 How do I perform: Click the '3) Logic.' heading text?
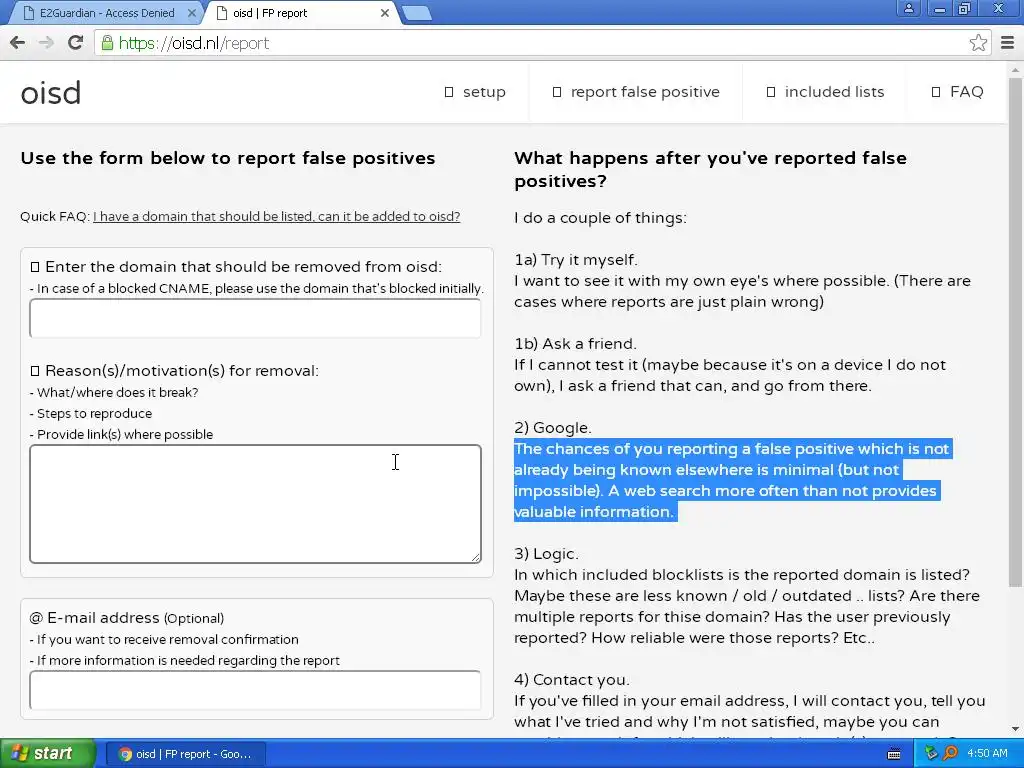[x=546, y=554]
